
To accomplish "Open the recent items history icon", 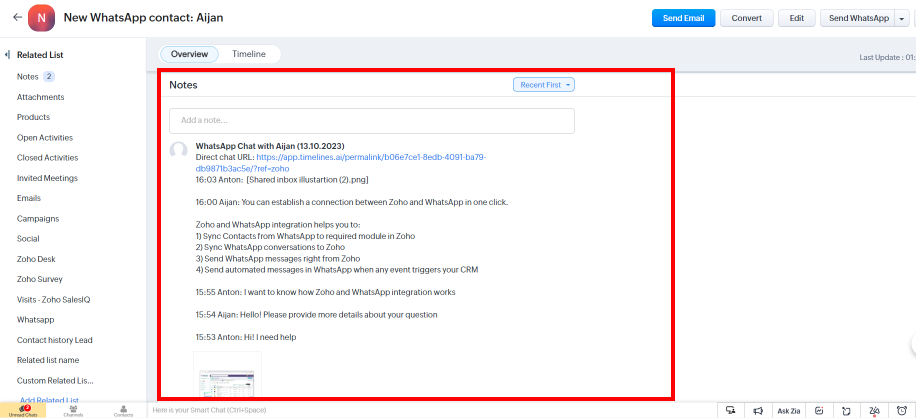I will coord(846,410).
